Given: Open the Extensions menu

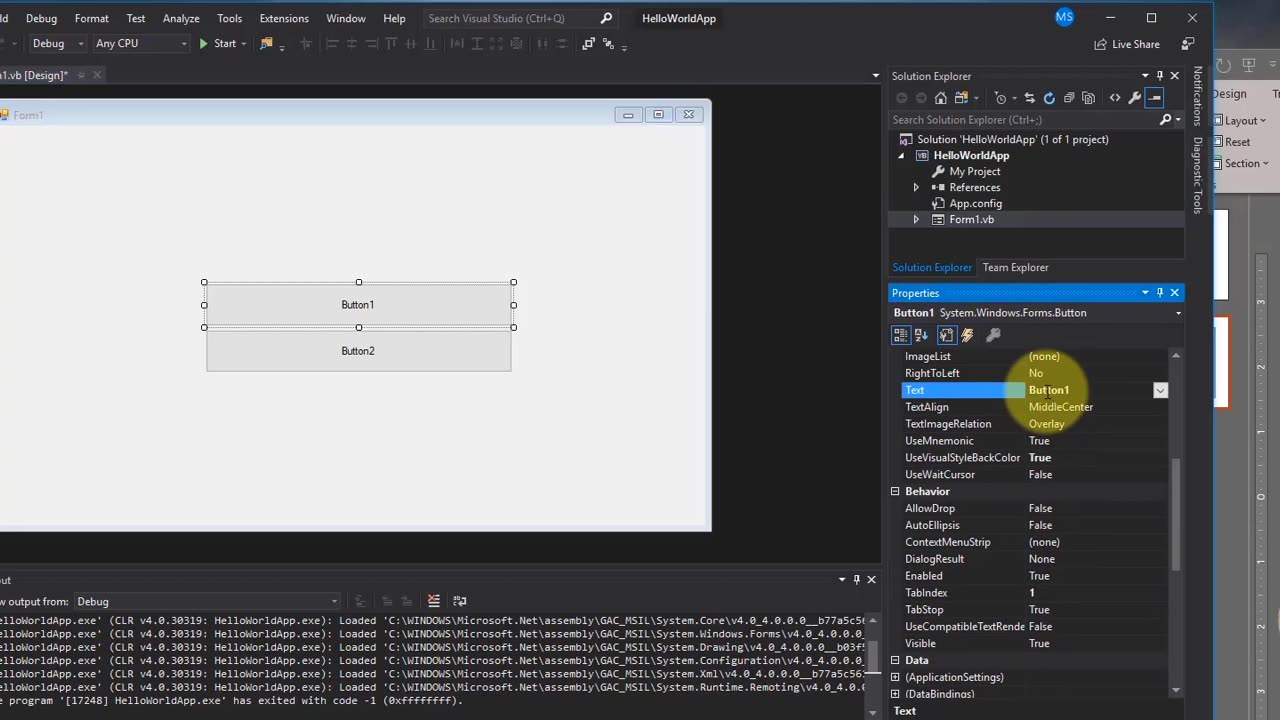Looking at the screenshot, I should 284,18.
